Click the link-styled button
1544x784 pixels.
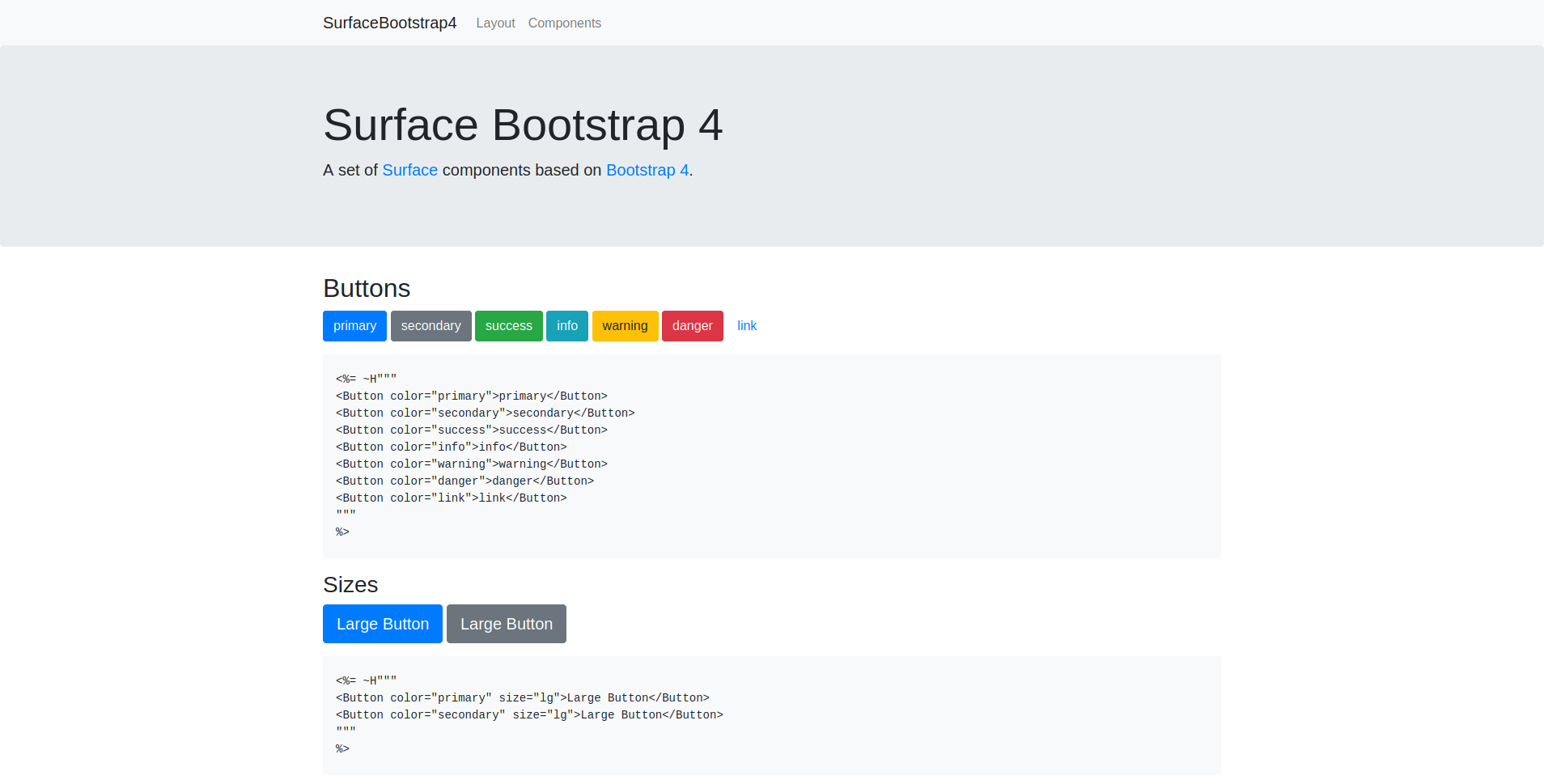[747, 326]
